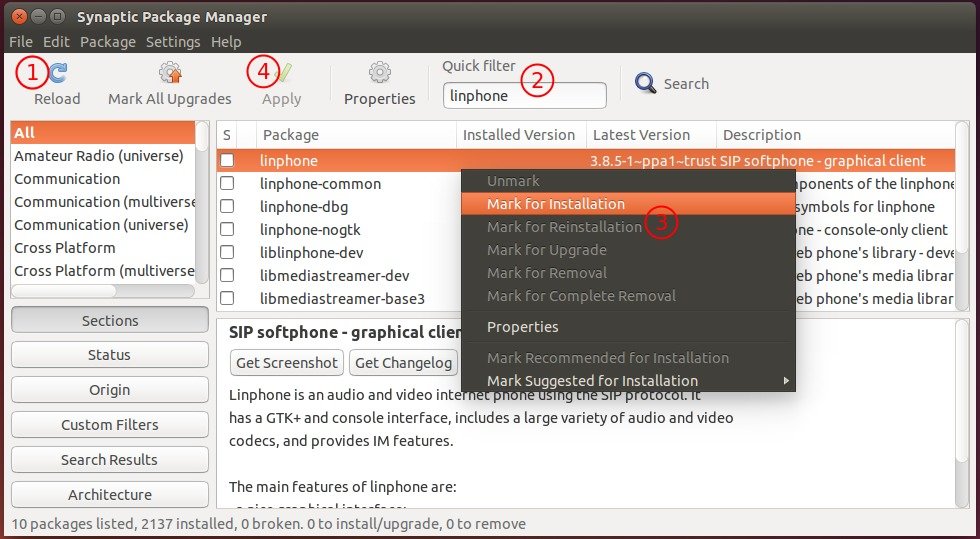Viewport: 980px width, 539px height.
Task: Open the Help menu
Action: [226, 42]
